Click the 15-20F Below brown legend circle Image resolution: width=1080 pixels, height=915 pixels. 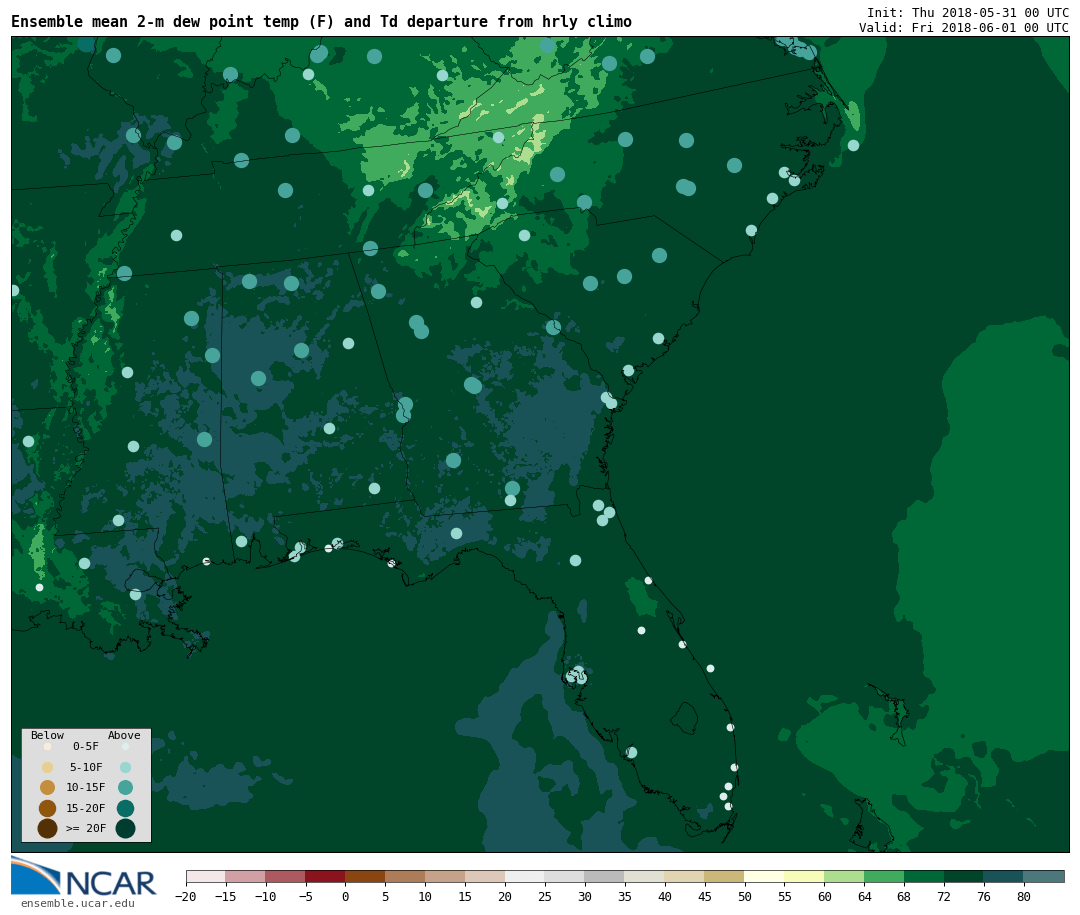point(47,808)
